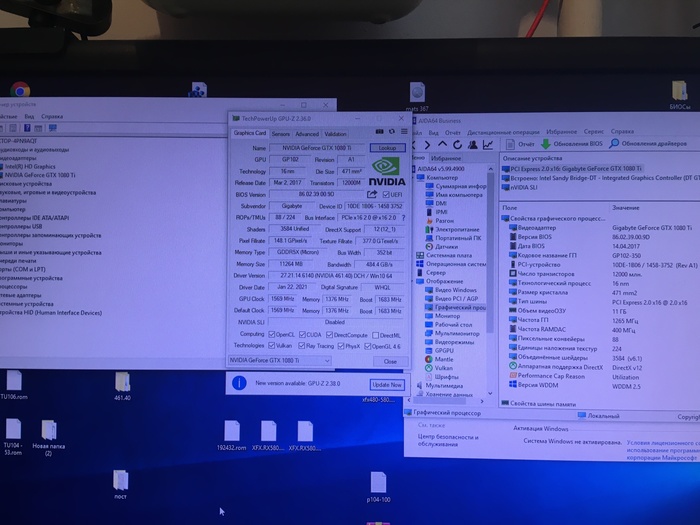This screenshot has height=525, width=700.
Task: Open the Google Chrome desktop icon
Action: tap(20, 92)
